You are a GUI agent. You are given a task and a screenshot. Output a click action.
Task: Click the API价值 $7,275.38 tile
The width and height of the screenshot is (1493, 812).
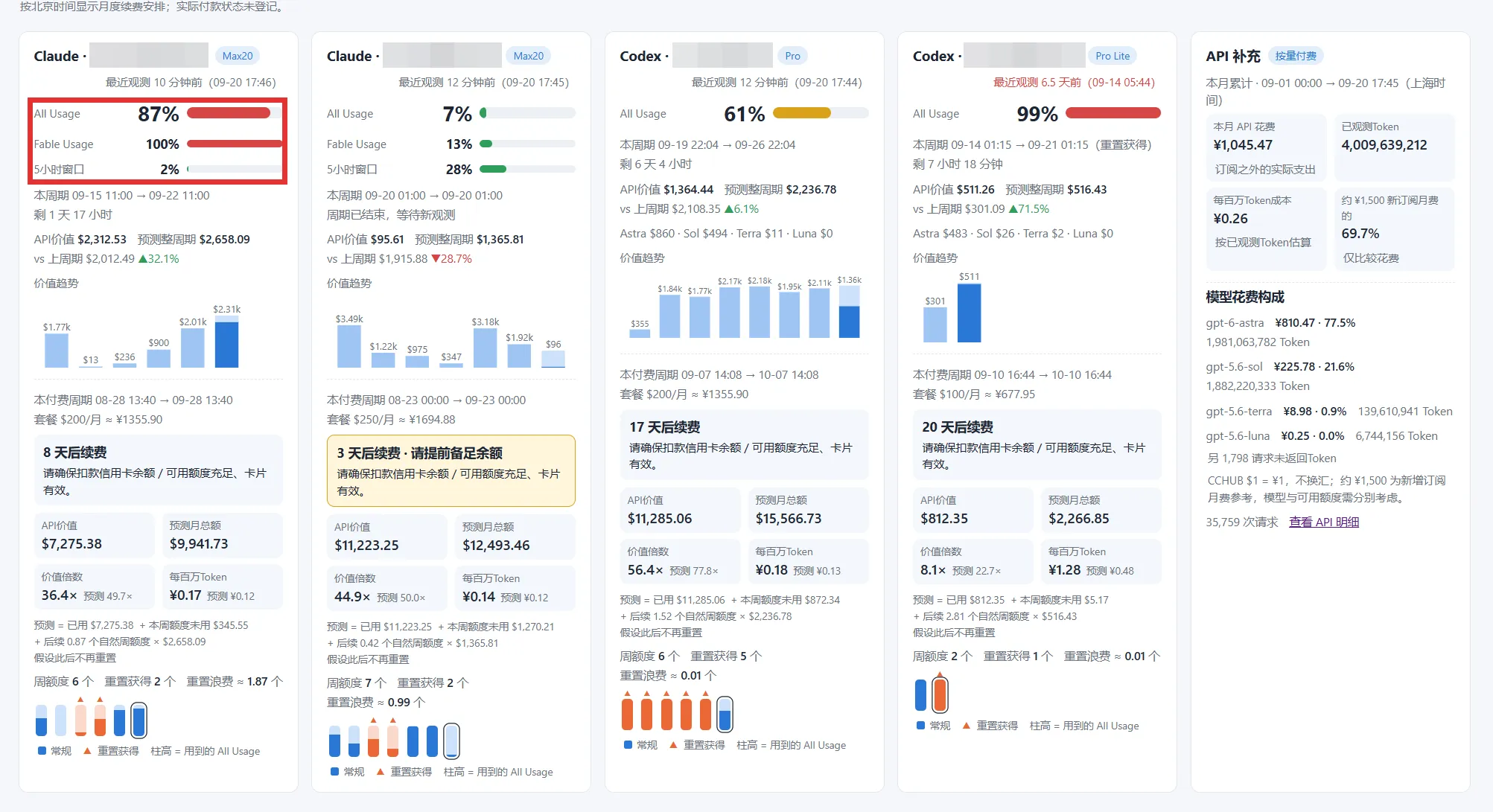point(94,535)
